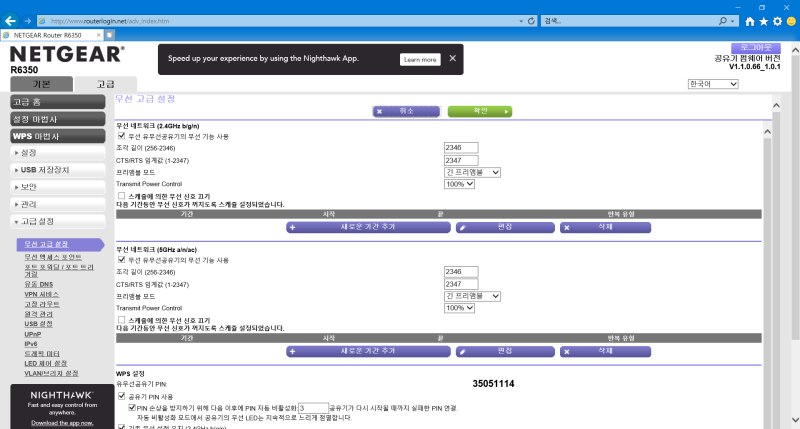
Task: Dismiss the Nighthawk App banner
Action: tap(453, 58)
